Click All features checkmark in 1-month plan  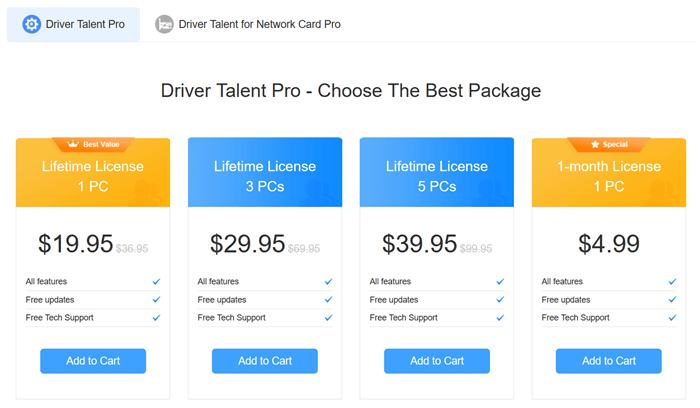click(x=672, y=282)
